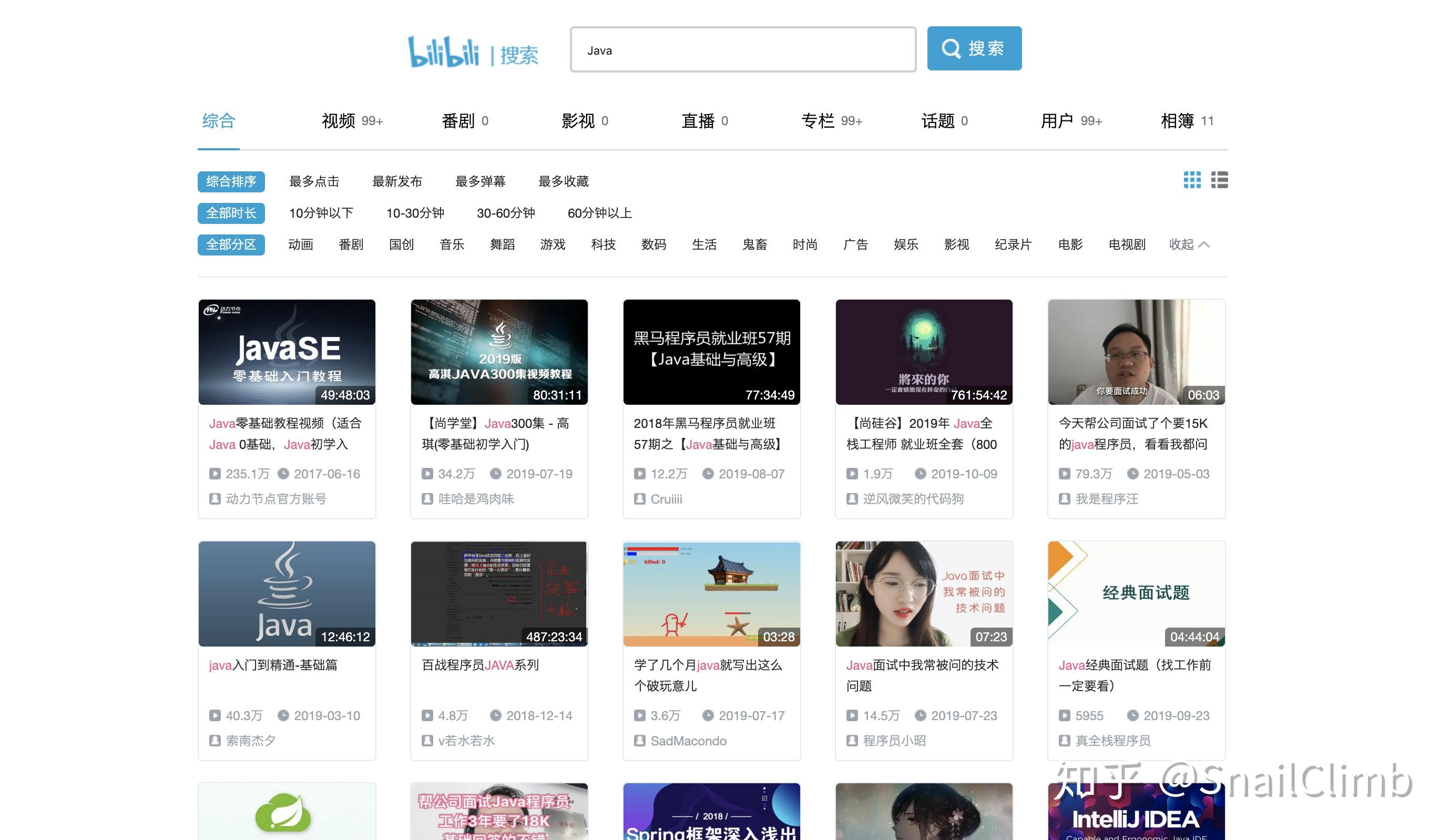Image resolution: width=1450 pixels, height=840 pixels.
Task: Select the 科技 category filter
Action: (603, 244)
